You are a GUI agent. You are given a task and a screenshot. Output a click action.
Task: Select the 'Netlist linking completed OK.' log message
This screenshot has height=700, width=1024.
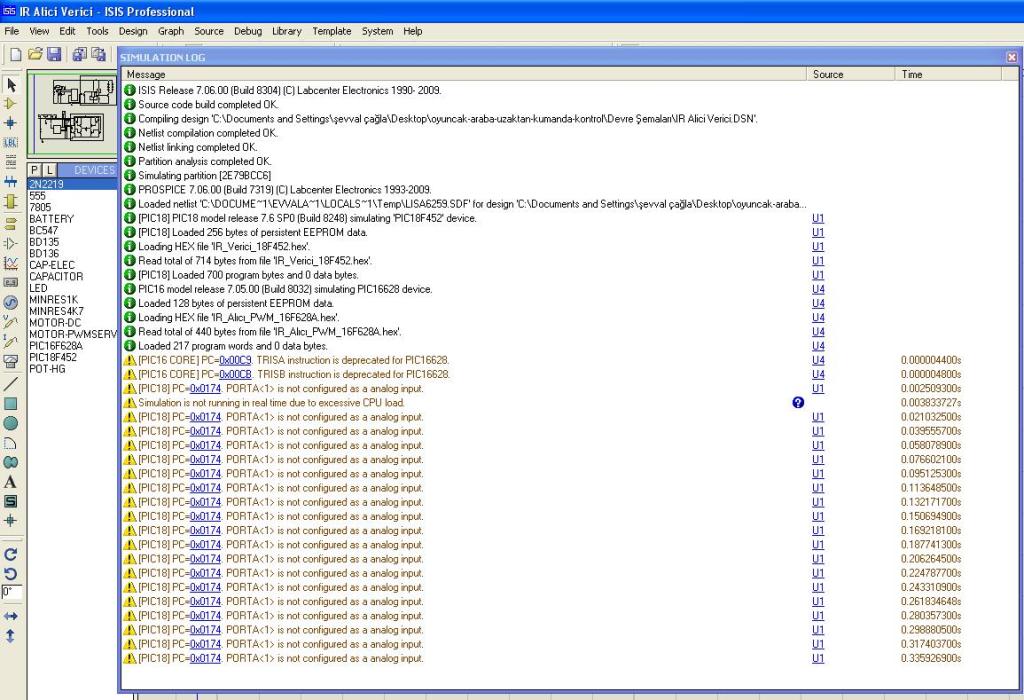click(197, 147)
